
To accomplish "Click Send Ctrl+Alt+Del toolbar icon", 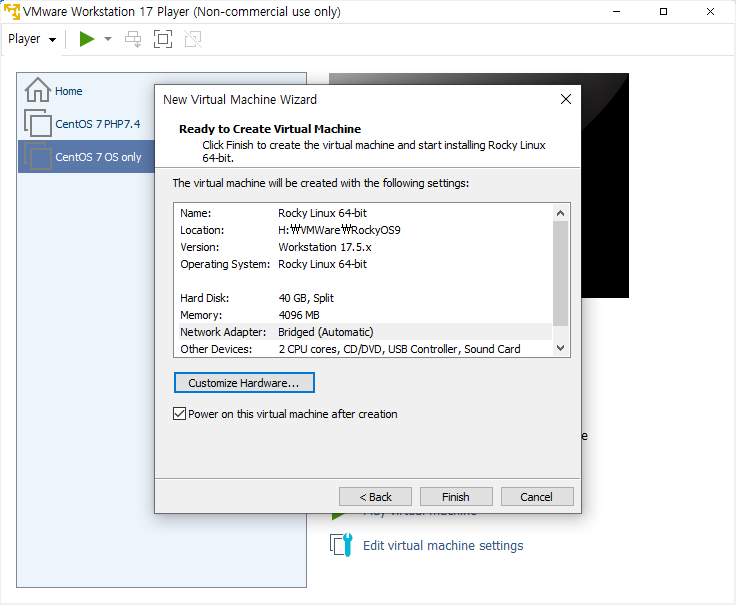I will point(133,39).
